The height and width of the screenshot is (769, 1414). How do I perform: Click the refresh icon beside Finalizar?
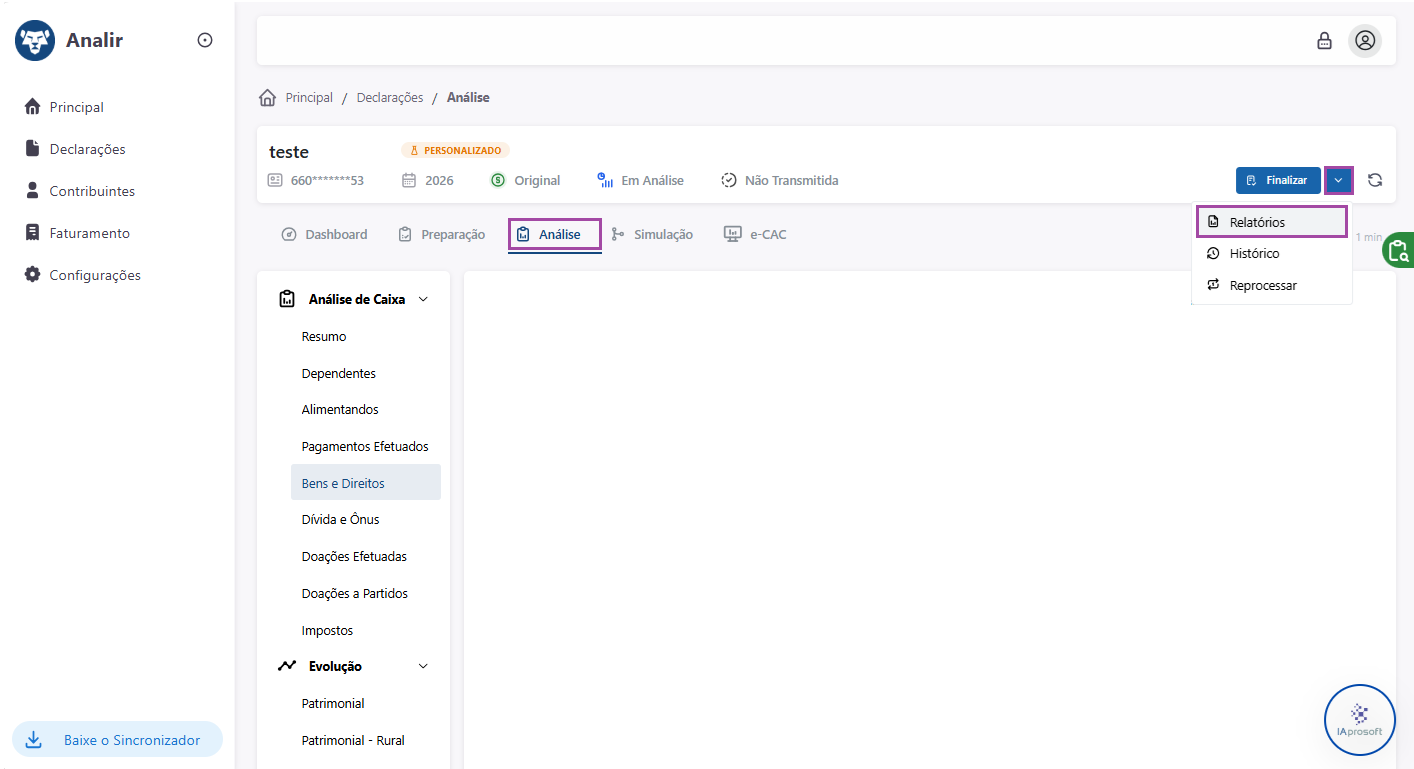[x=1375, y=180]
